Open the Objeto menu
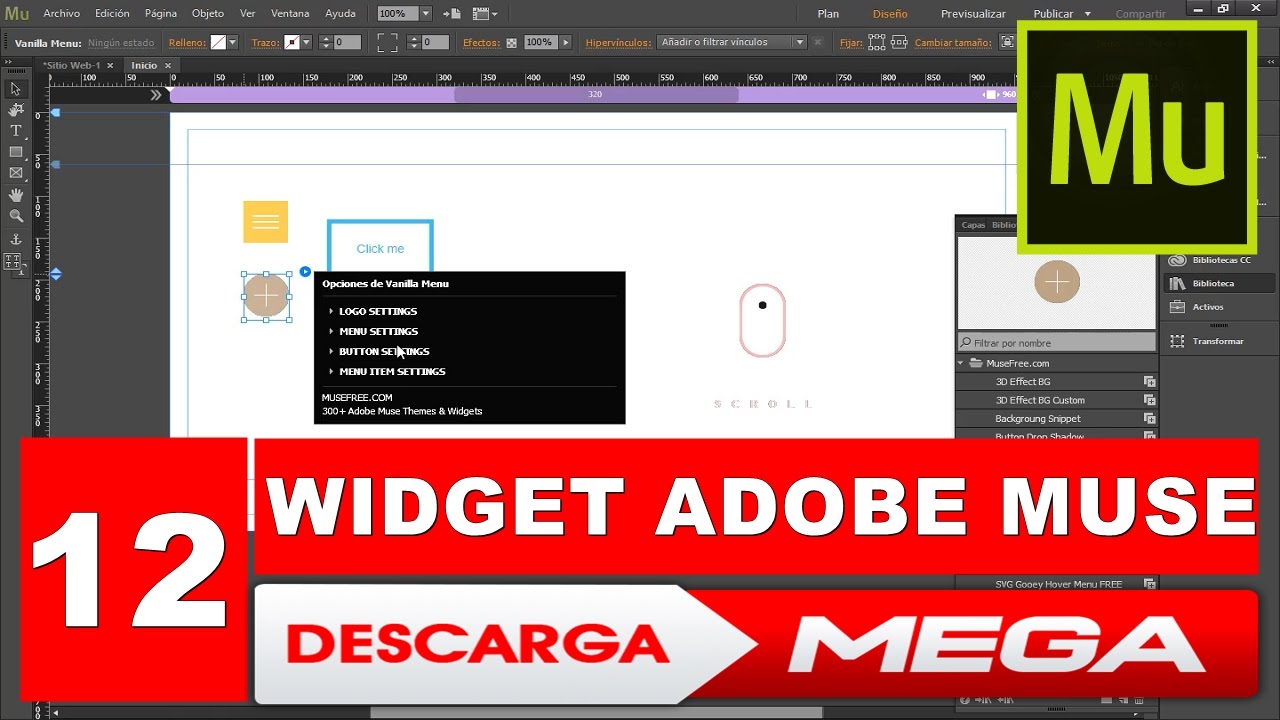Screen dimensions: 1280x720 pos(208,14)
